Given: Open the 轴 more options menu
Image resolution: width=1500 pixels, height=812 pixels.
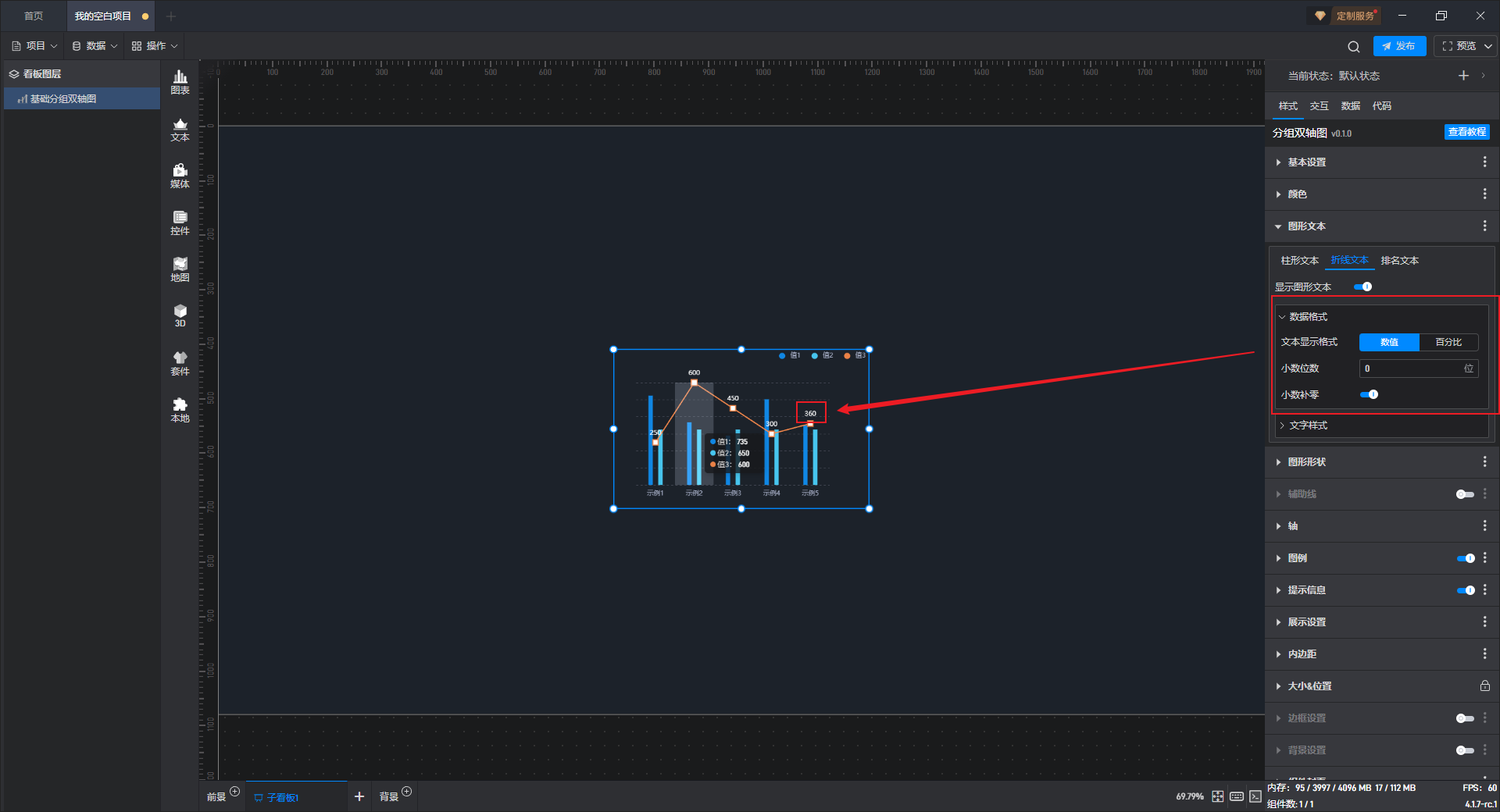Looking at the screenshot, I should pos(1484,525).
